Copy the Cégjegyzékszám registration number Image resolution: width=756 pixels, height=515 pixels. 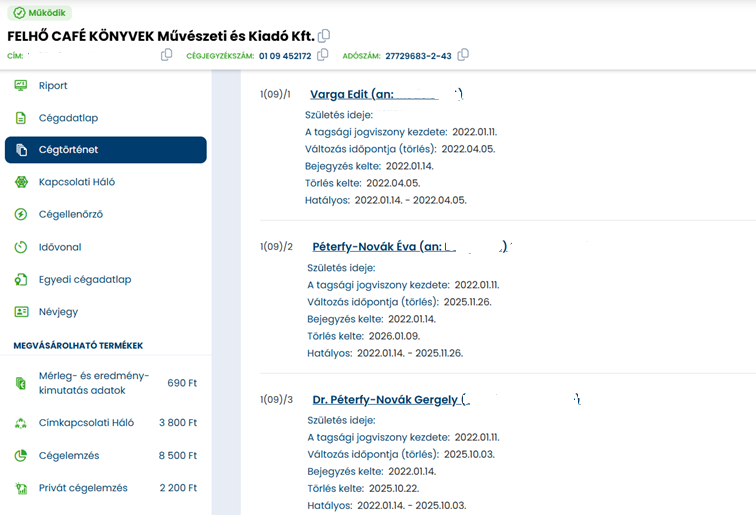click(x=322, y=56)
